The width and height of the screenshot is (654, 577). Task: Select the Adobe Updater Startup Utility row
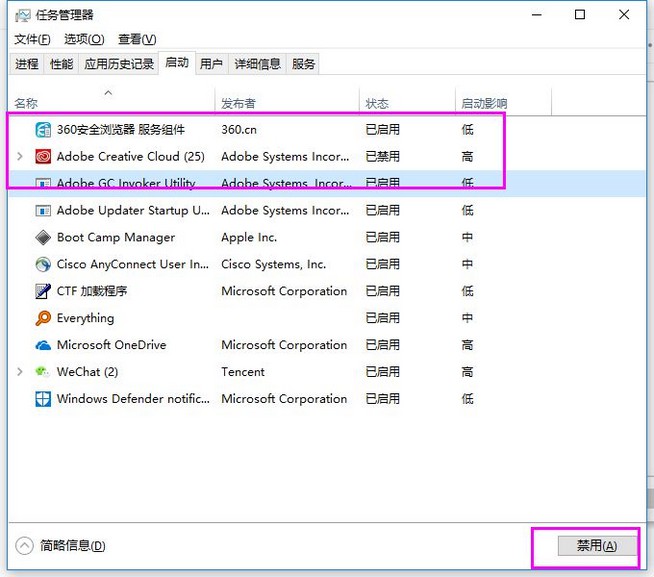(x=133, y=210)
